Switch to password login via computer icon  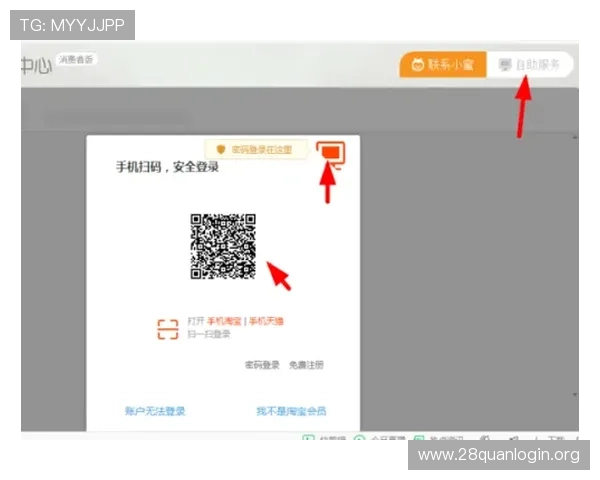(331, 155)
